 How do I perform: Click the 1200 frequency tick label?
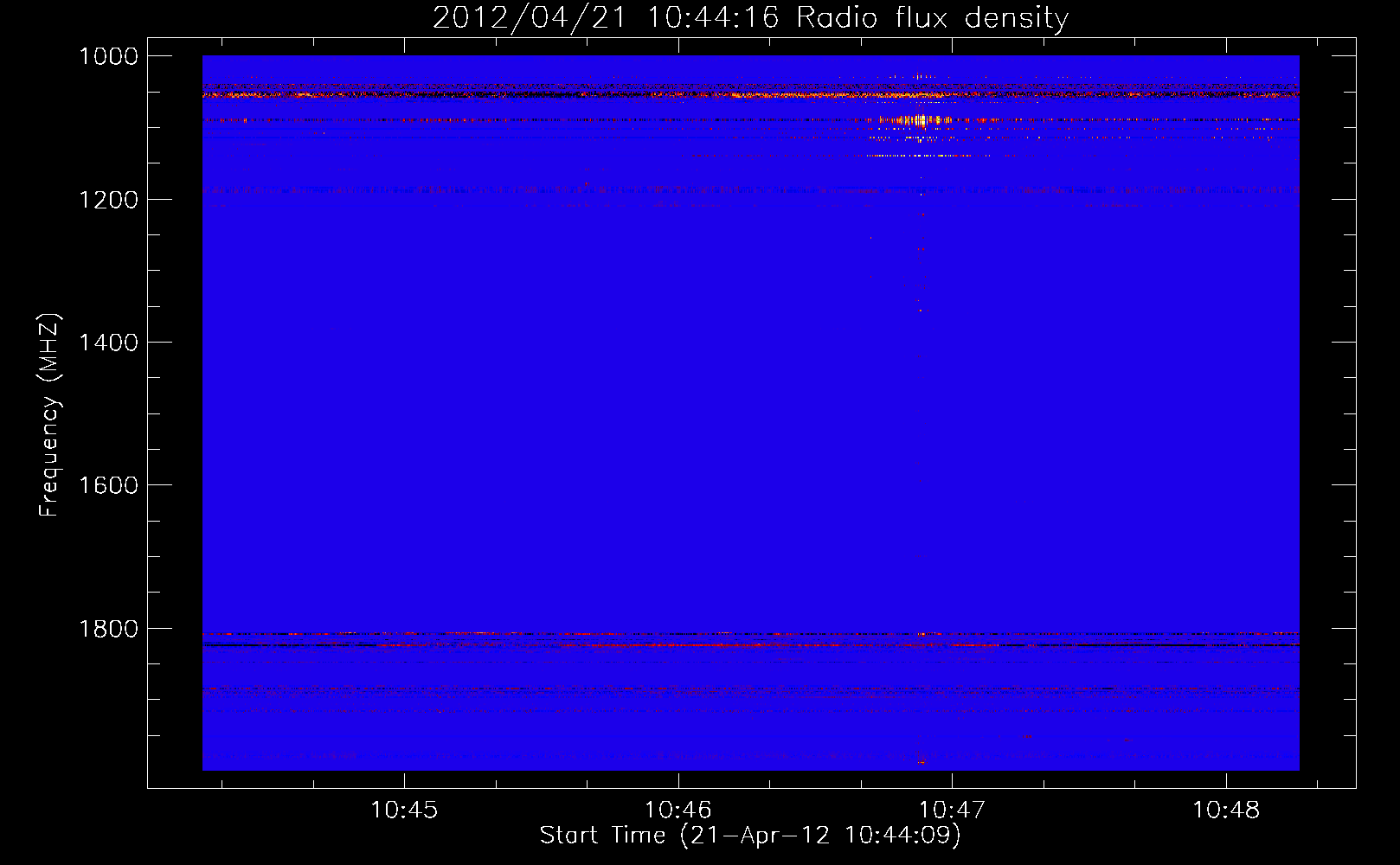pyautogui.click(x=108, y=200)
